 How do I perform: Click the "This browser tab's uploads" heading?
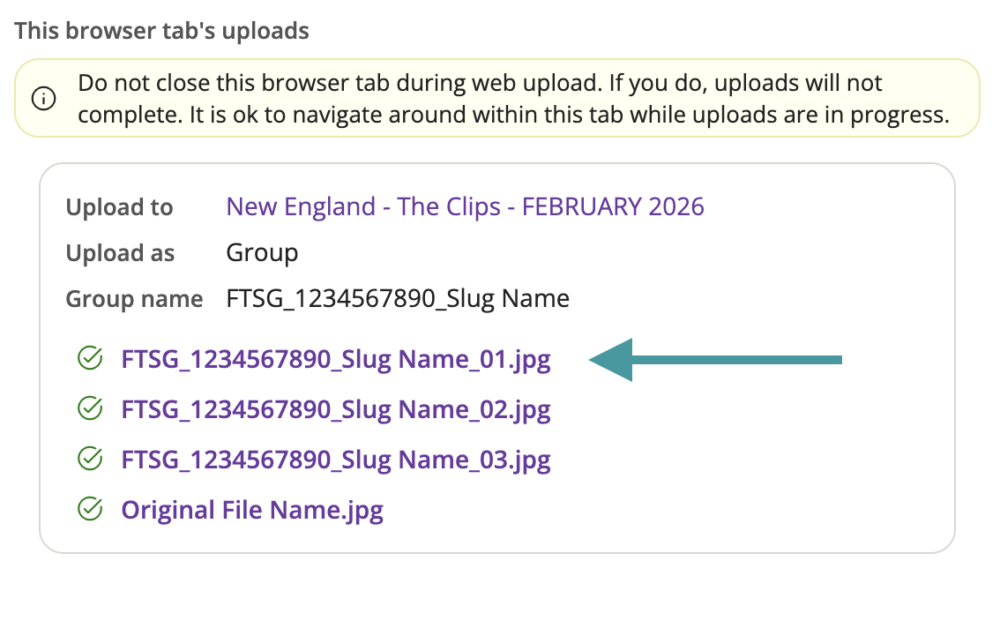point(161,31)
